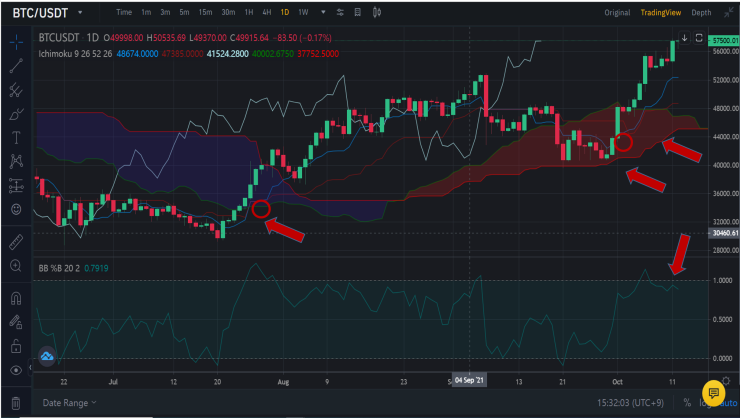The height and width of the screenshot is (418, 740).
Task: Select the crosshair cursor tool
Action: click(16, 42)
